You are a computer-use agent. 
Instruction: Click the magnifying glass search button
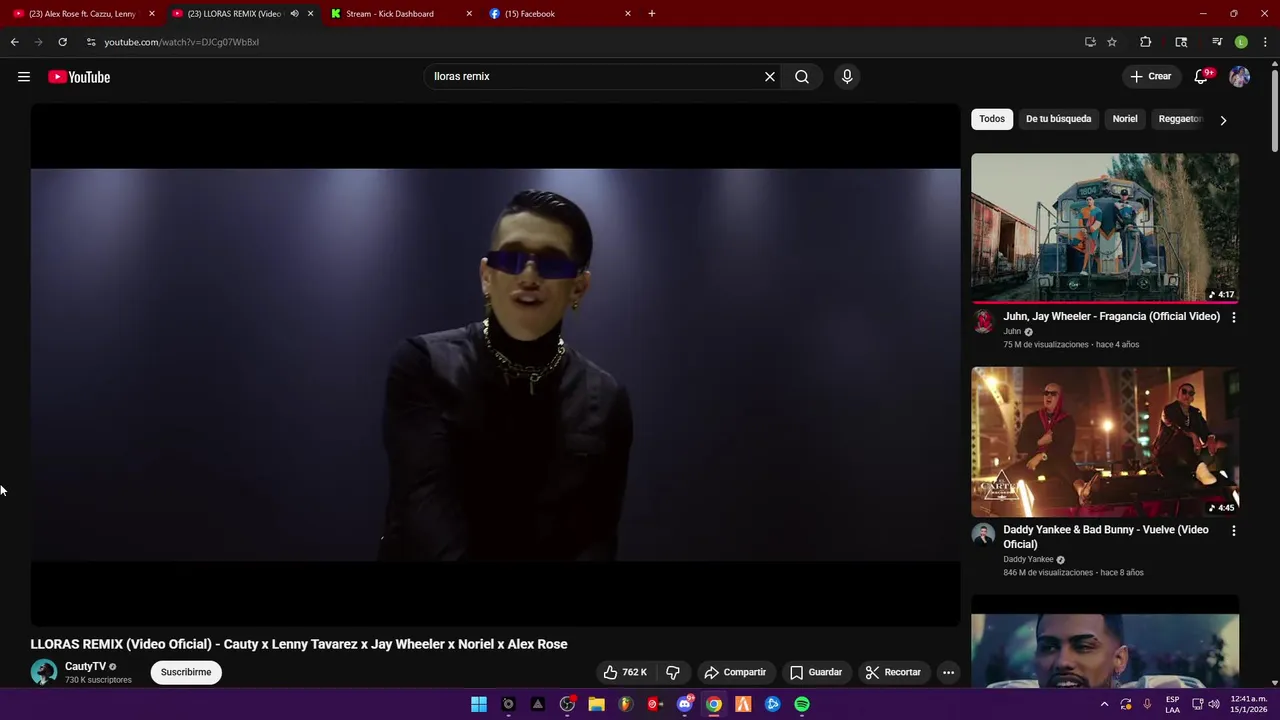pos(802,77)
